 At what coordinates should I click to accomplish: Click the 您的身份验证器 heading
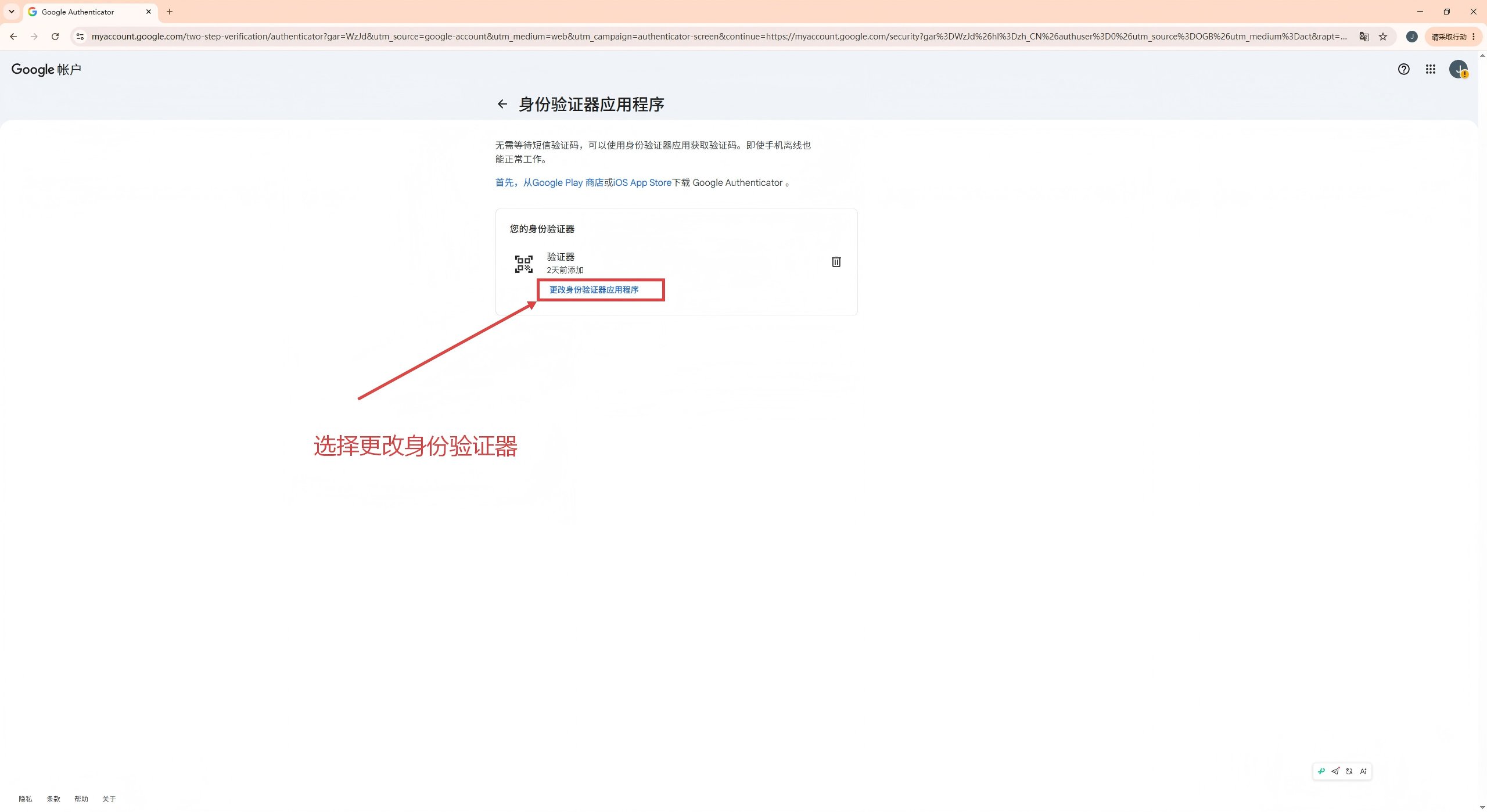[x=542, y=229]
